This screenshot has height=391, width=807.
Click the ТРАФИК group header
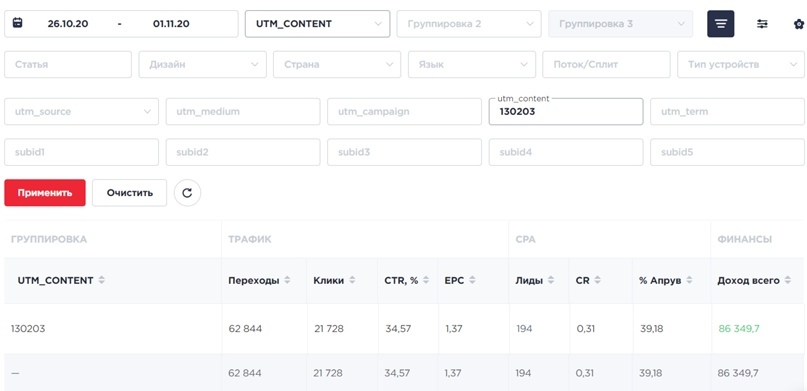[250, 239]
